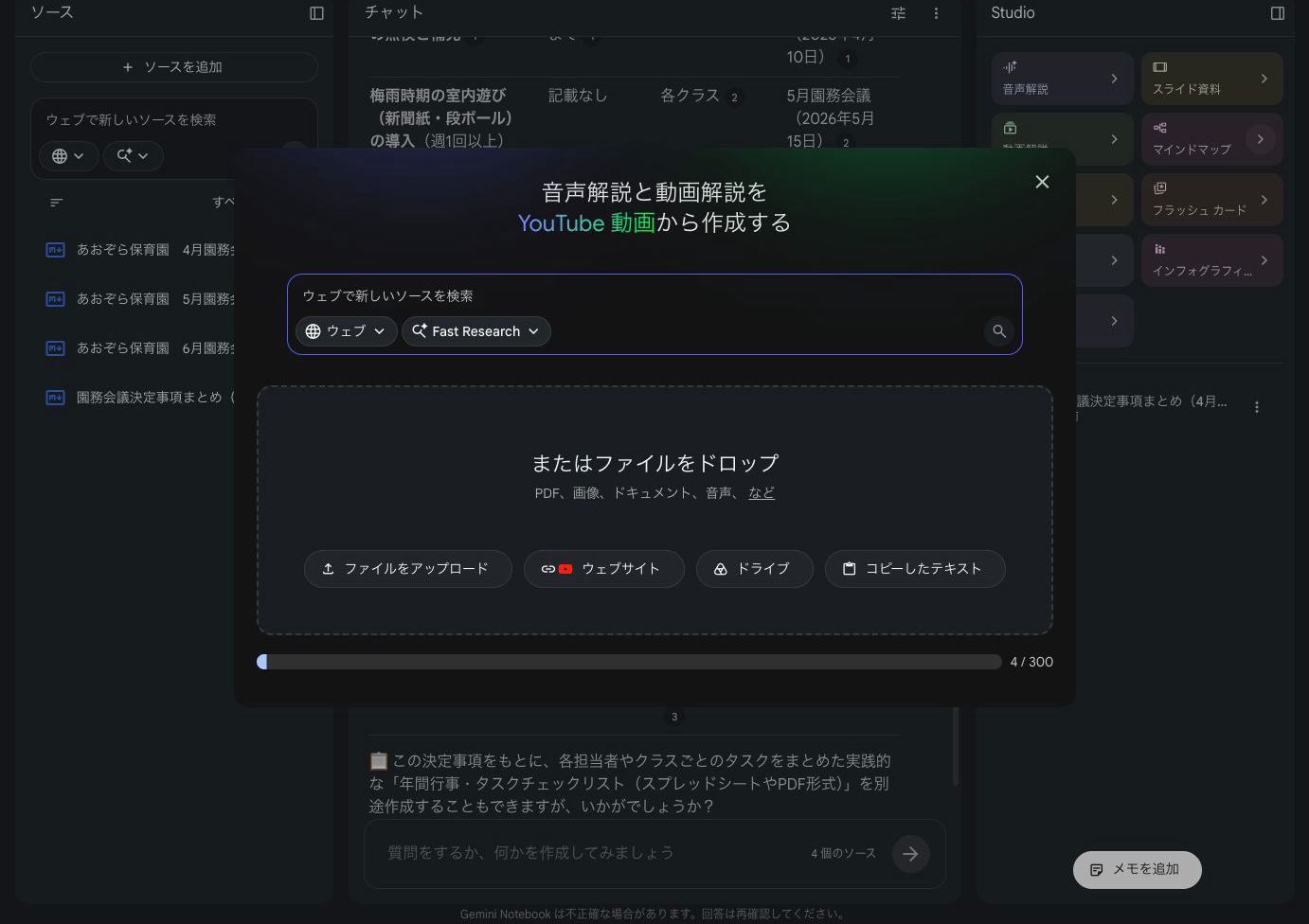Click the ファイルをアップロード button
Screen dimensions: 1309x924
[x=408, y=569]
